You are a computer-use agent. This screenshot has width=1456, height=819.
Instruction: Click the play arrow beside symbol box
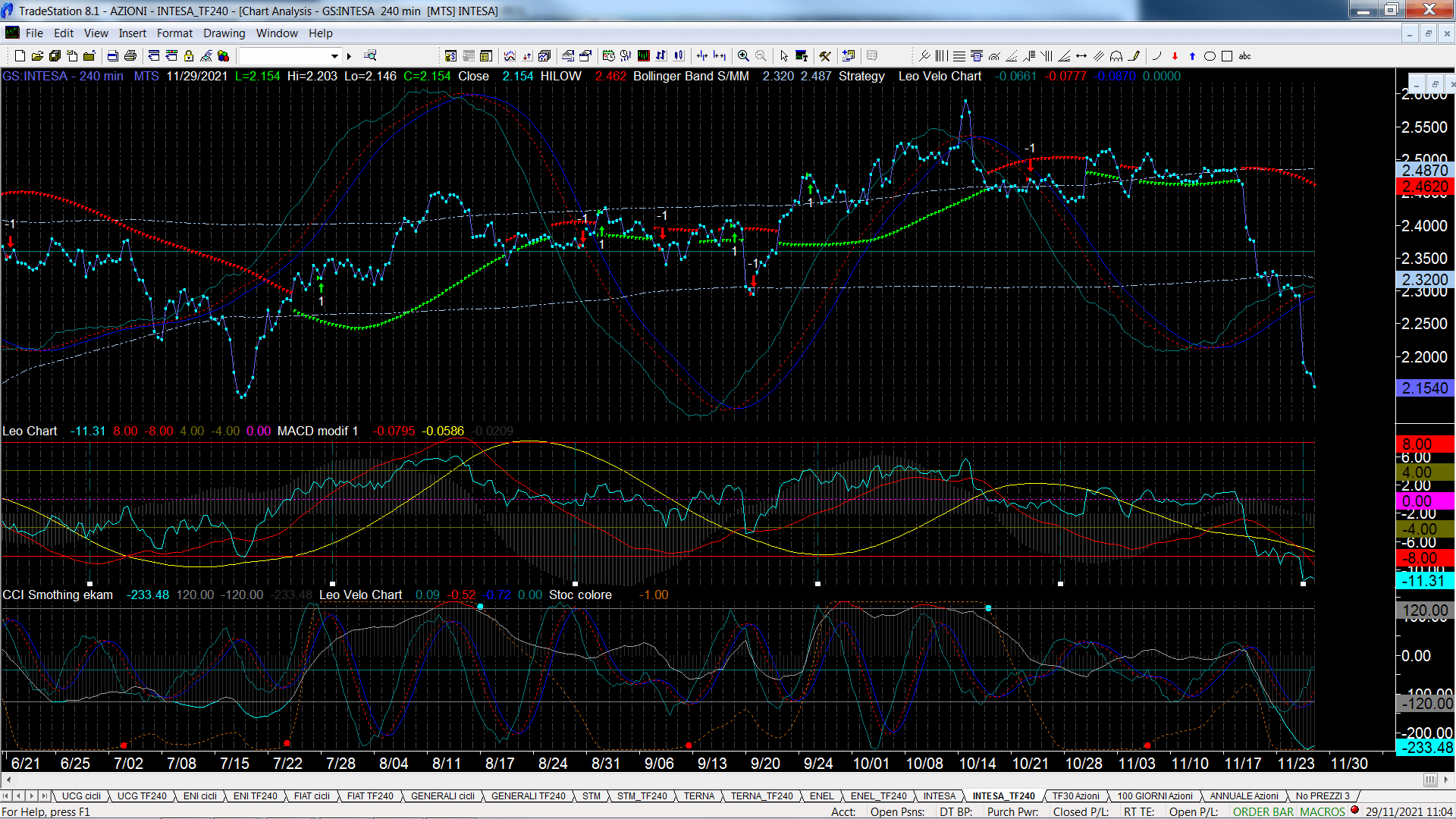(350, 56)
